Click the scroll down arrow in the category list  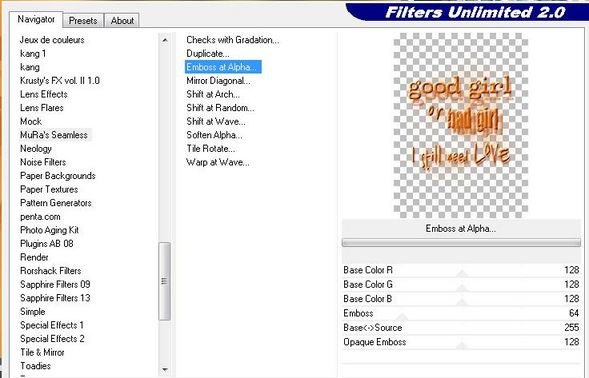click(x=165, y=369)
